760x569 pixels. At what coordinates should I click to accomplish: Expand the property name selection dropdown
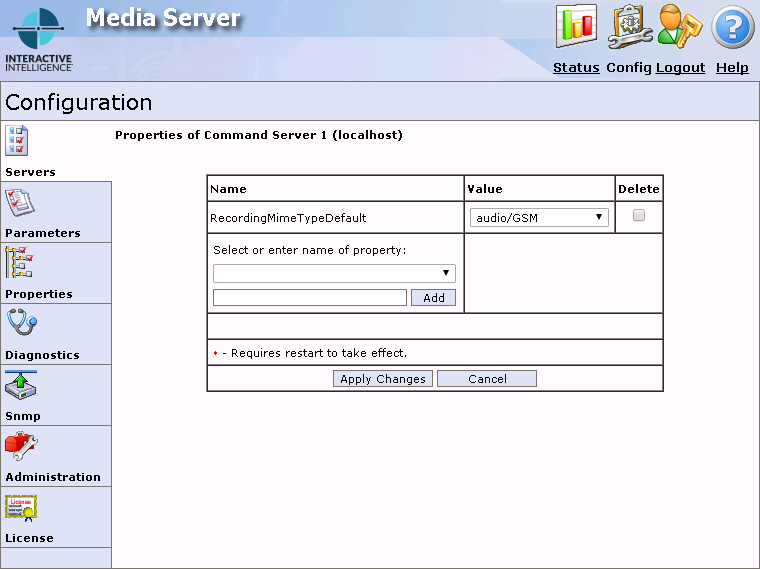tap(334, 273)
